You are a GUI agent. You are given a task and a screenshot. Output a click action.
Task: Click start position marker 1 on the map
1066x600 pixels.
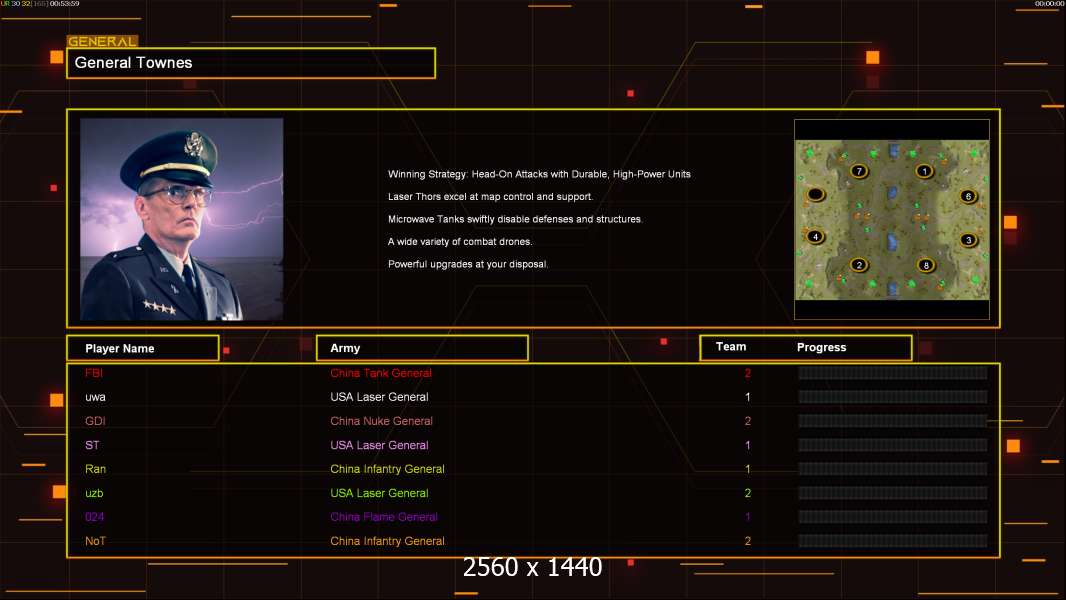pos(924,171)
